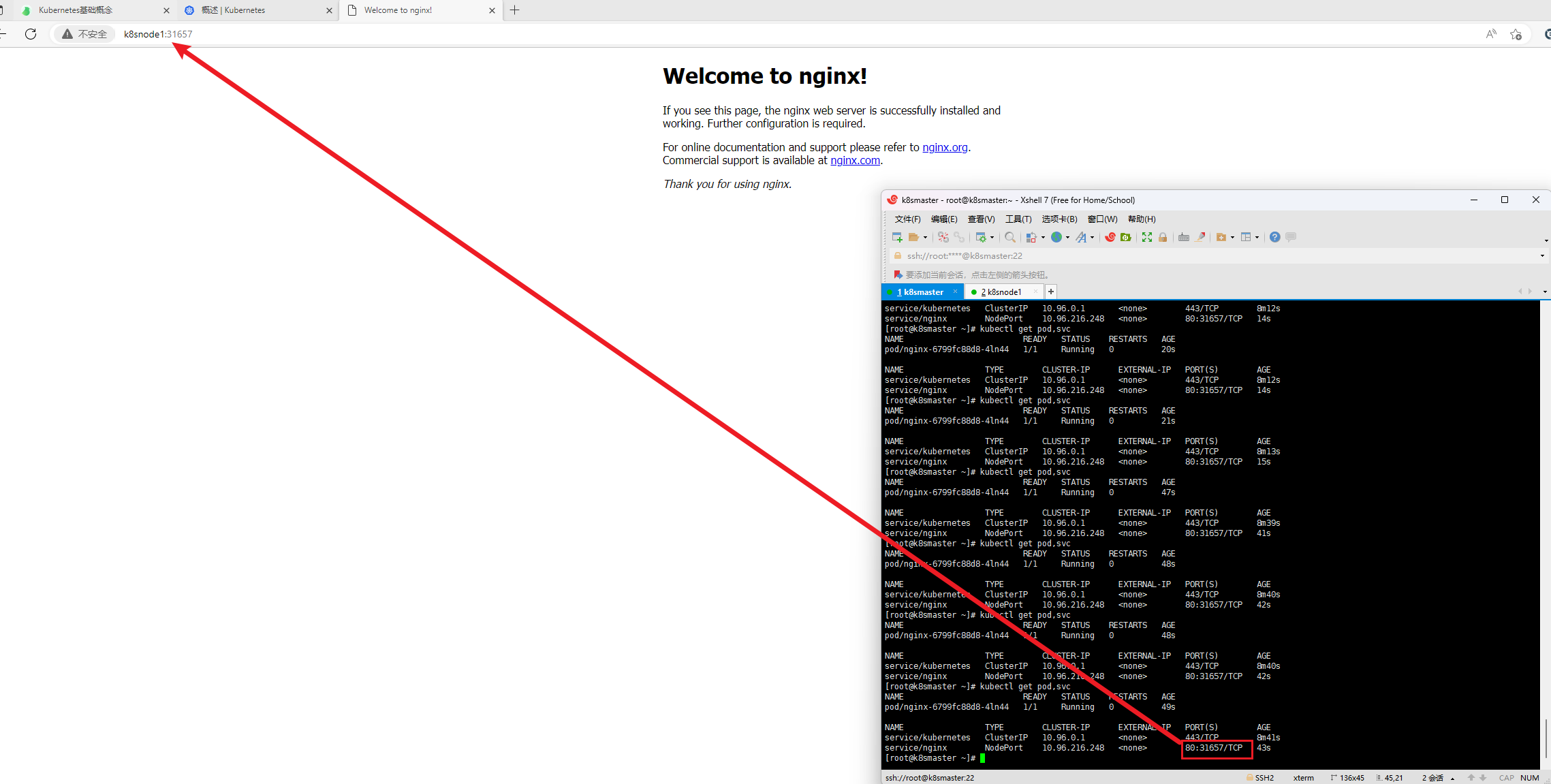The image size is (1551, 784).
Task: Open 选项卡(B) menu in Xshell
Action: click(x=1059, y=219)
